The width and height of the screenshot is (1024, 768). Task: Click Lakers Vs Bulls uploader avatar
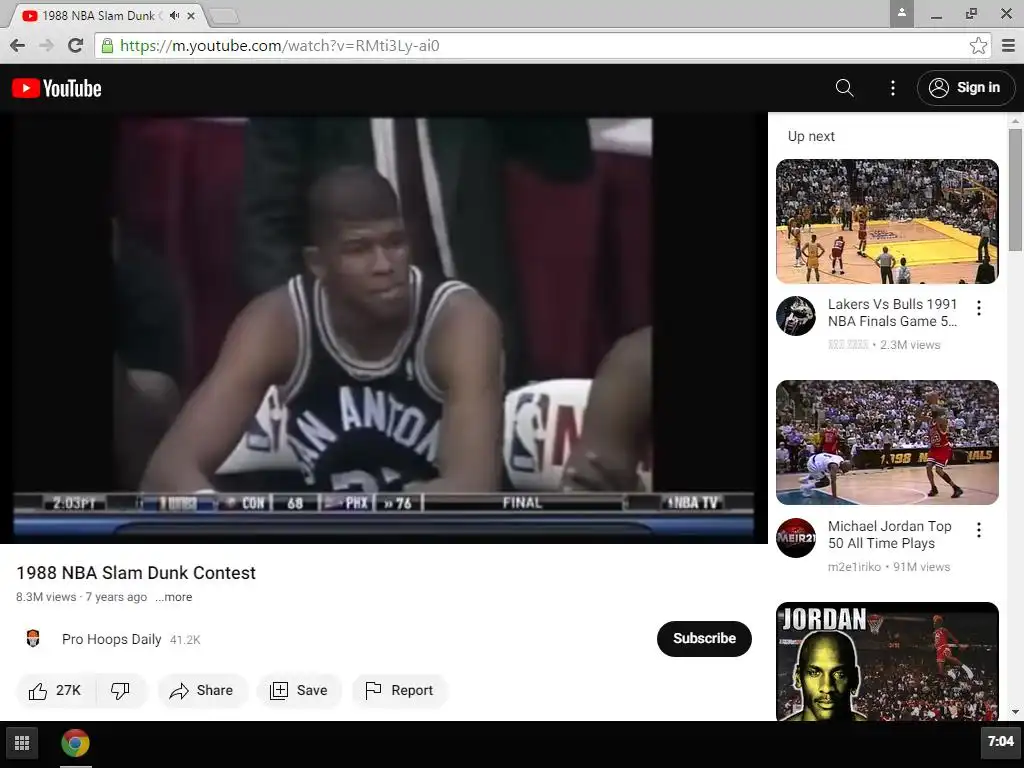[795, 315]
